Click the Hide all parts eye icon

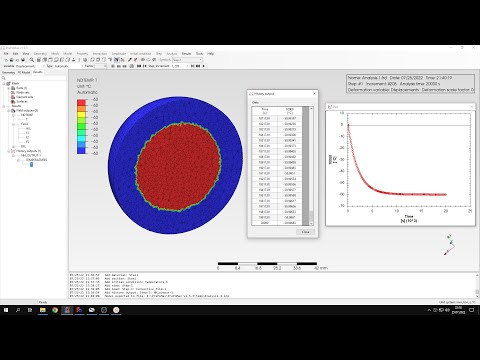[x=148, y=60]
